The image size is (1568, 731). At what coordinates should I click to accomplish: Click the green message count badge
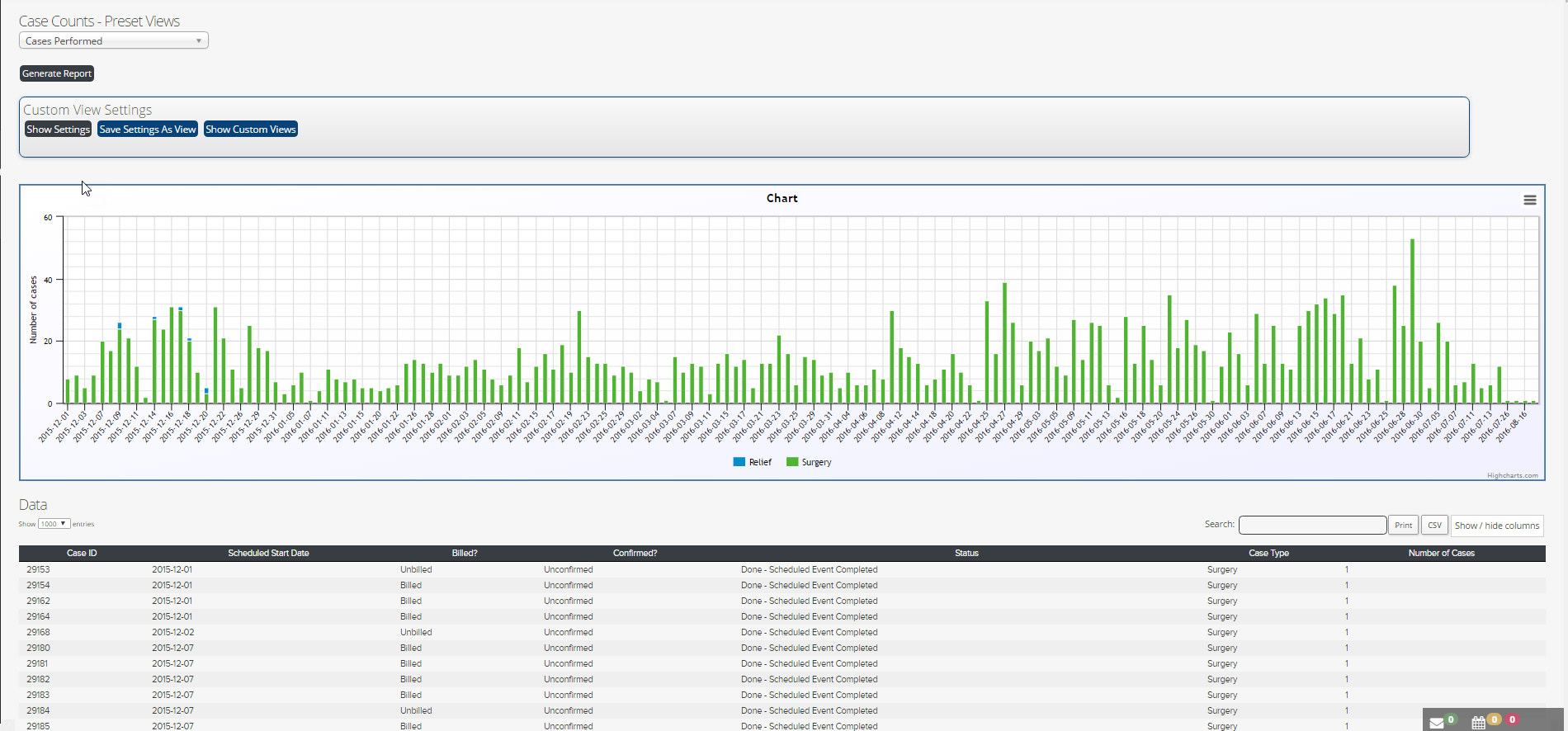[1451, 719]
